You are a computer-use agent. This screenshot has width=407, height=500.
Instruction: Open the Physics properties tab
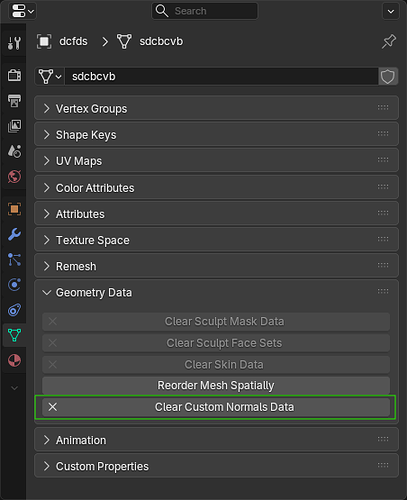(14, 285)
